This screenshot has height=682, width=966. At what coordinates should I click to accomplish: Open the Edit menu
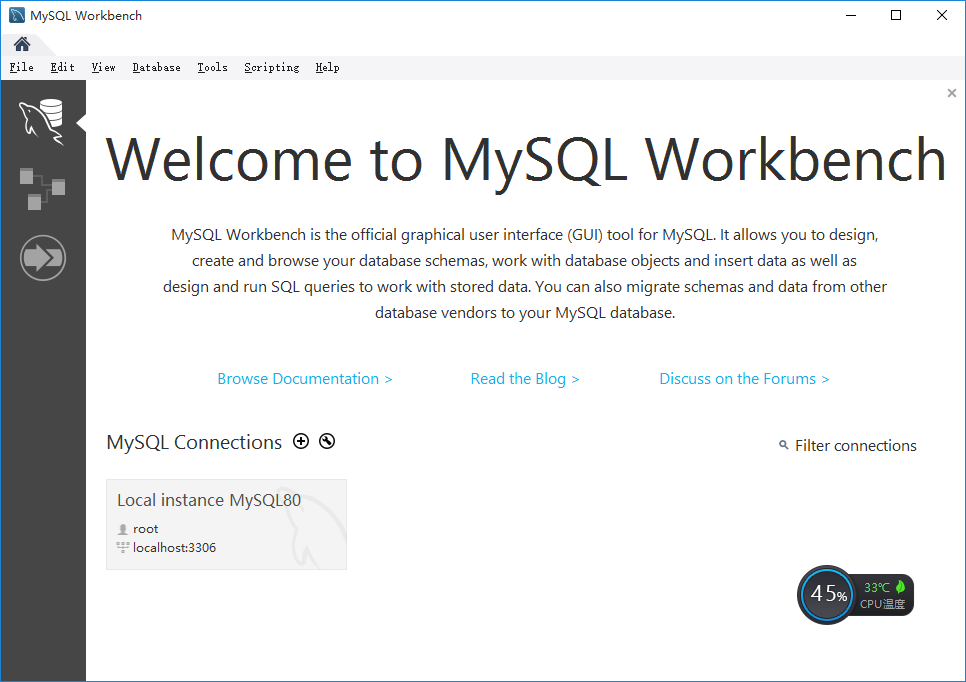point(62,67)
